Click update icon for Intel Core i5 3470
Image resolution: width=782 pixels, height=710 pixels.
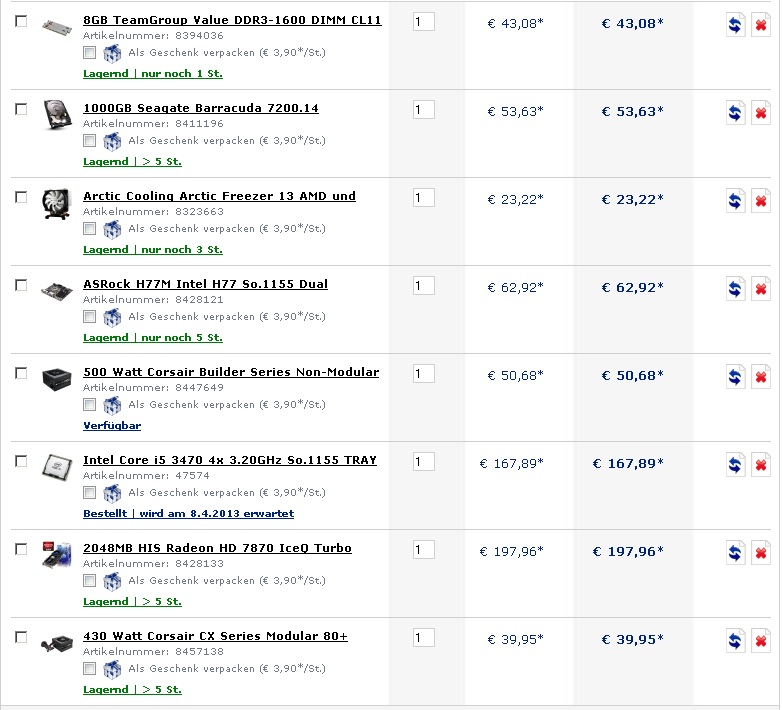point(735,465)
